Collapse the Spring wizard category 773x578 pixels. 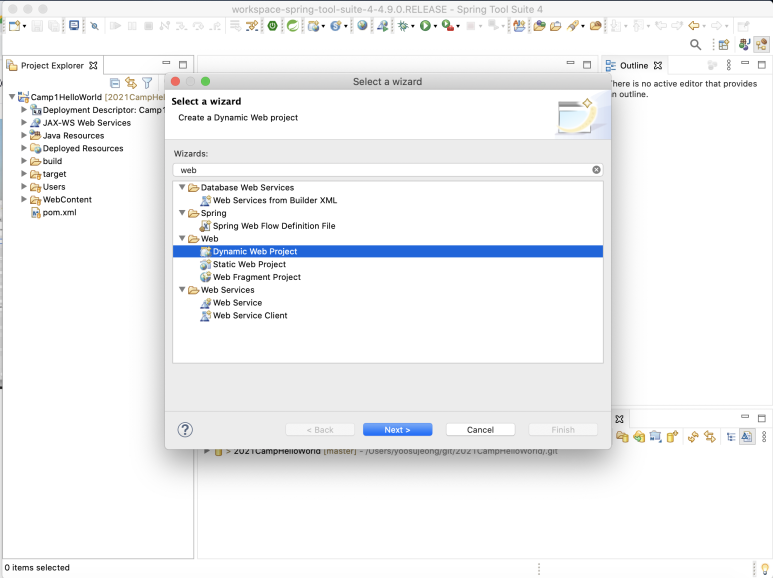pos(182,213)
